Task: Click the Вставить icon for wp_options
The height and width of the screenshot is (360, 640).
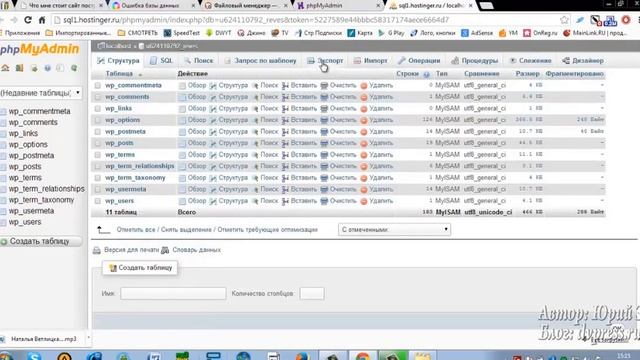Action: [x=286, y=120]
